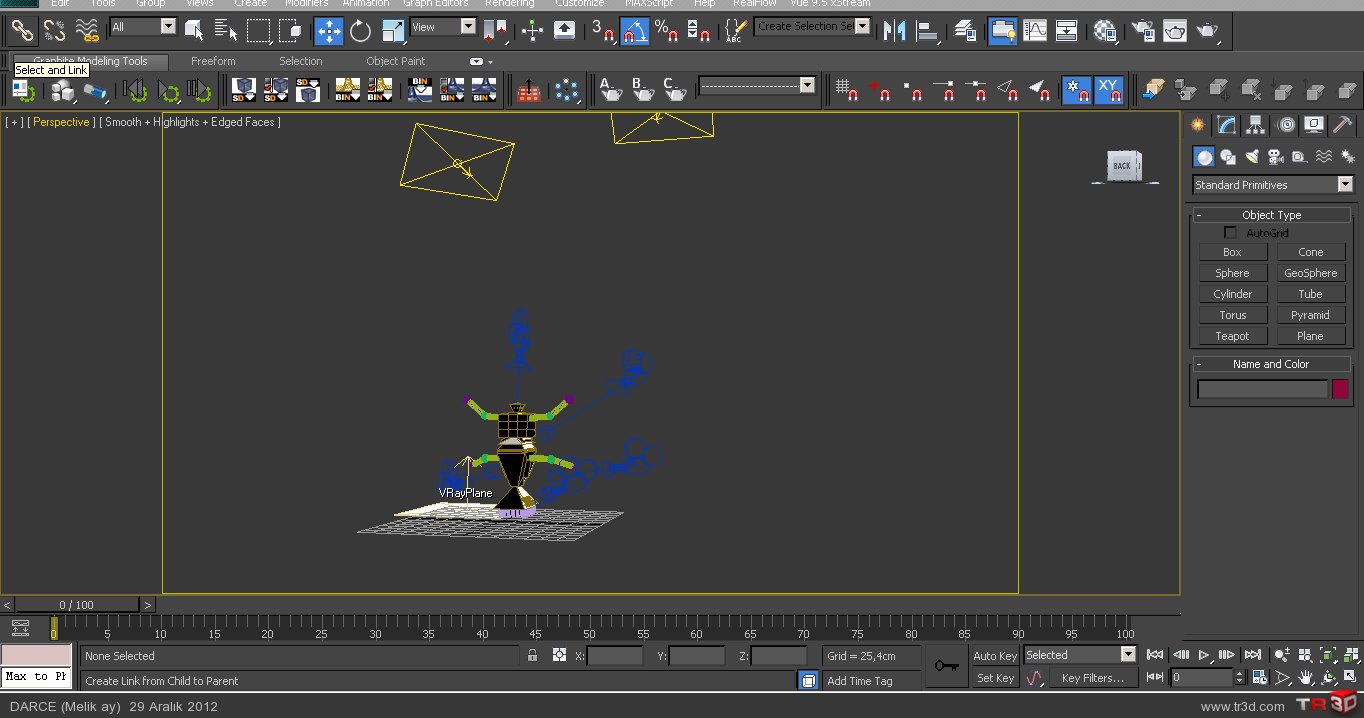Open Create Selection Set dropdown
This screenshot has width=1364, height=718.
(x=812, y=26)
